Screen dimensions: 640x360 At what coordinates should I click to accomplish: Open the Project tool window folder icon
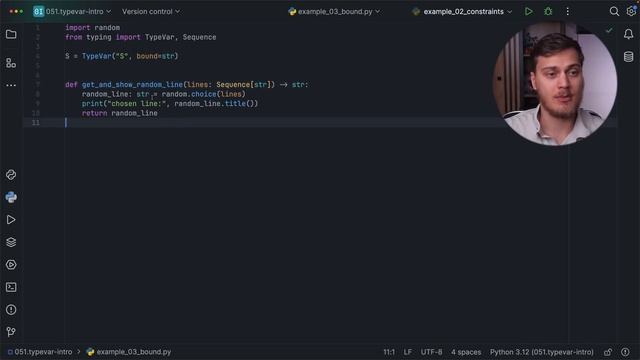[x=11, y=34]
